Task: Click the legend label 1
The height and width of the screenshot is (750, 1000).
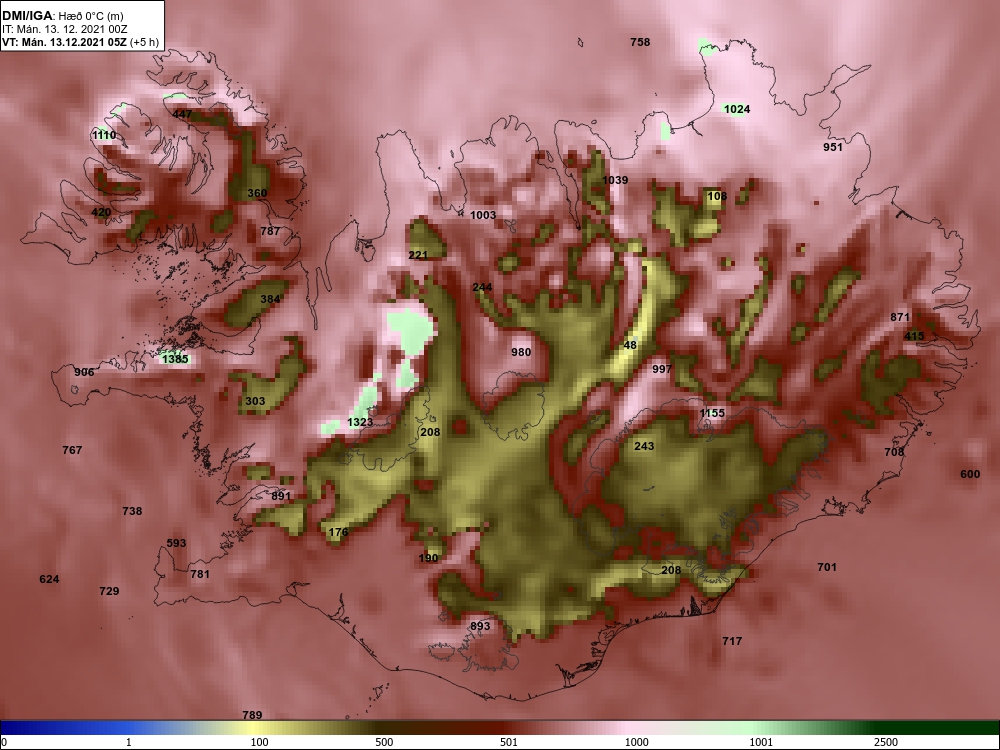Action: (129, 742)
